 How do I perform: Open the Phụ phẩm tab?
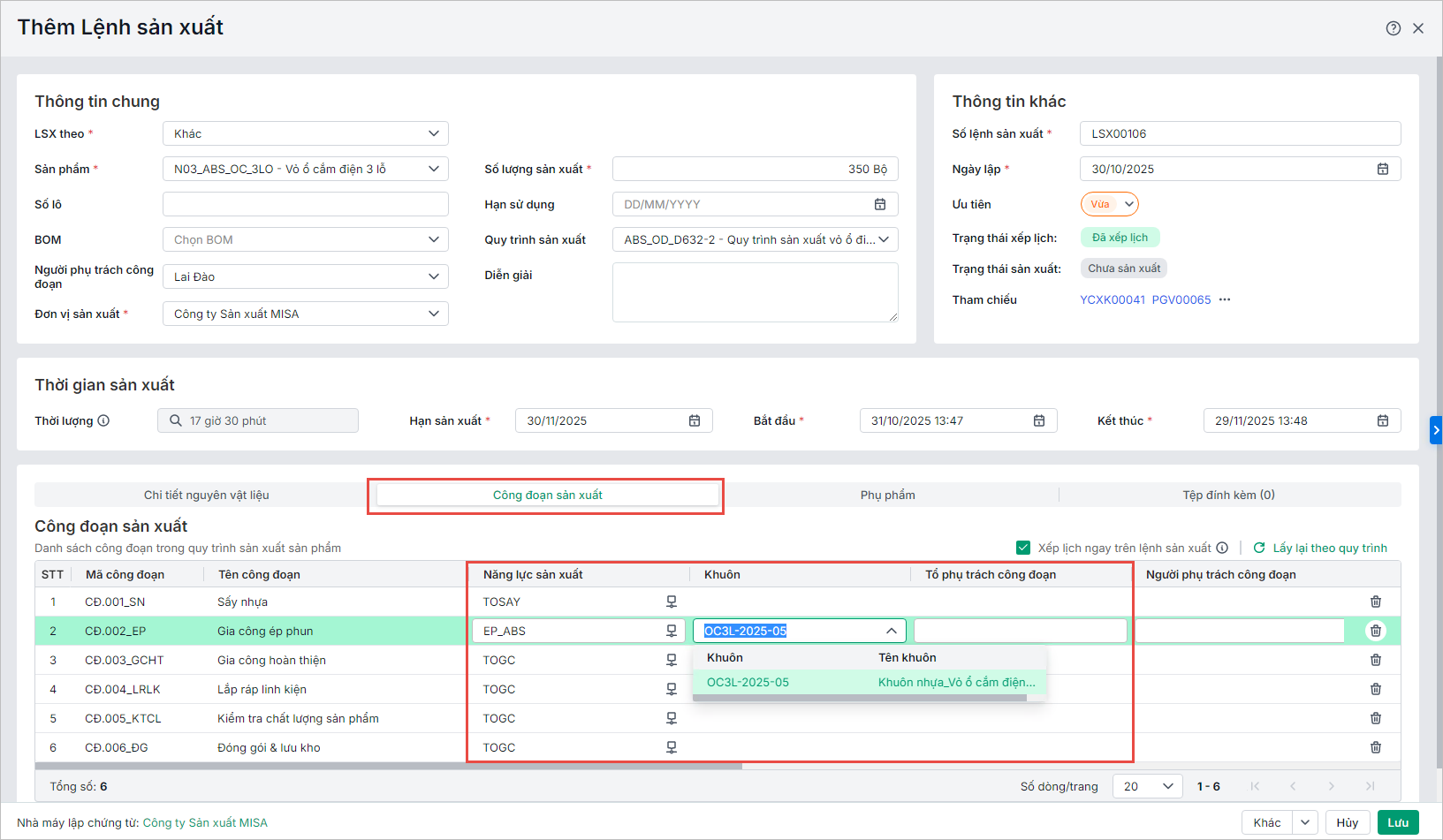click(887, 495)
